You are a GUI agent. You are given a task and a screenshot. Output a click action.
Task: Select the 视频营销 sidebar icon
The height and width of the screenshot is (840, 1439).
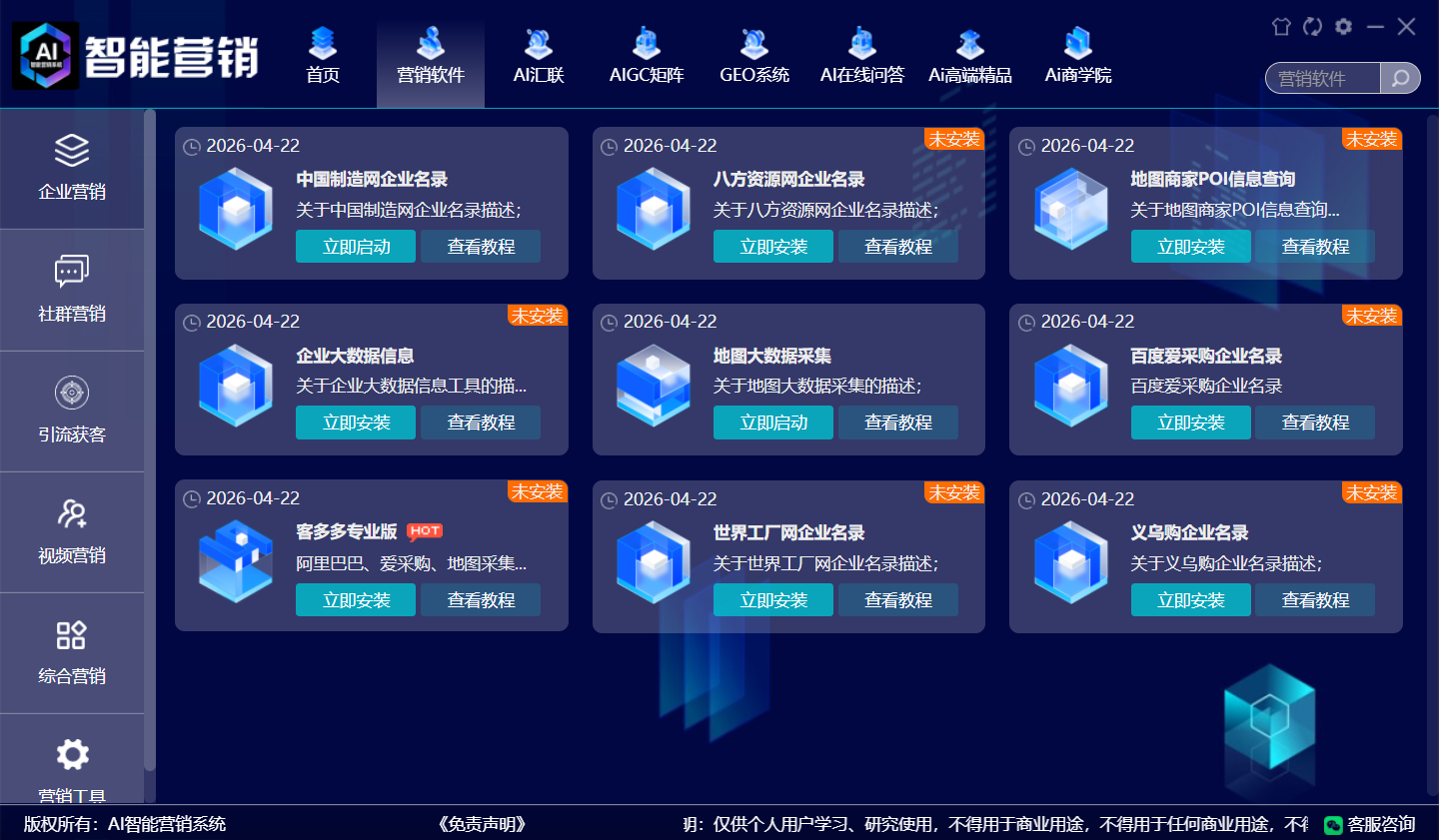point(72,513)
